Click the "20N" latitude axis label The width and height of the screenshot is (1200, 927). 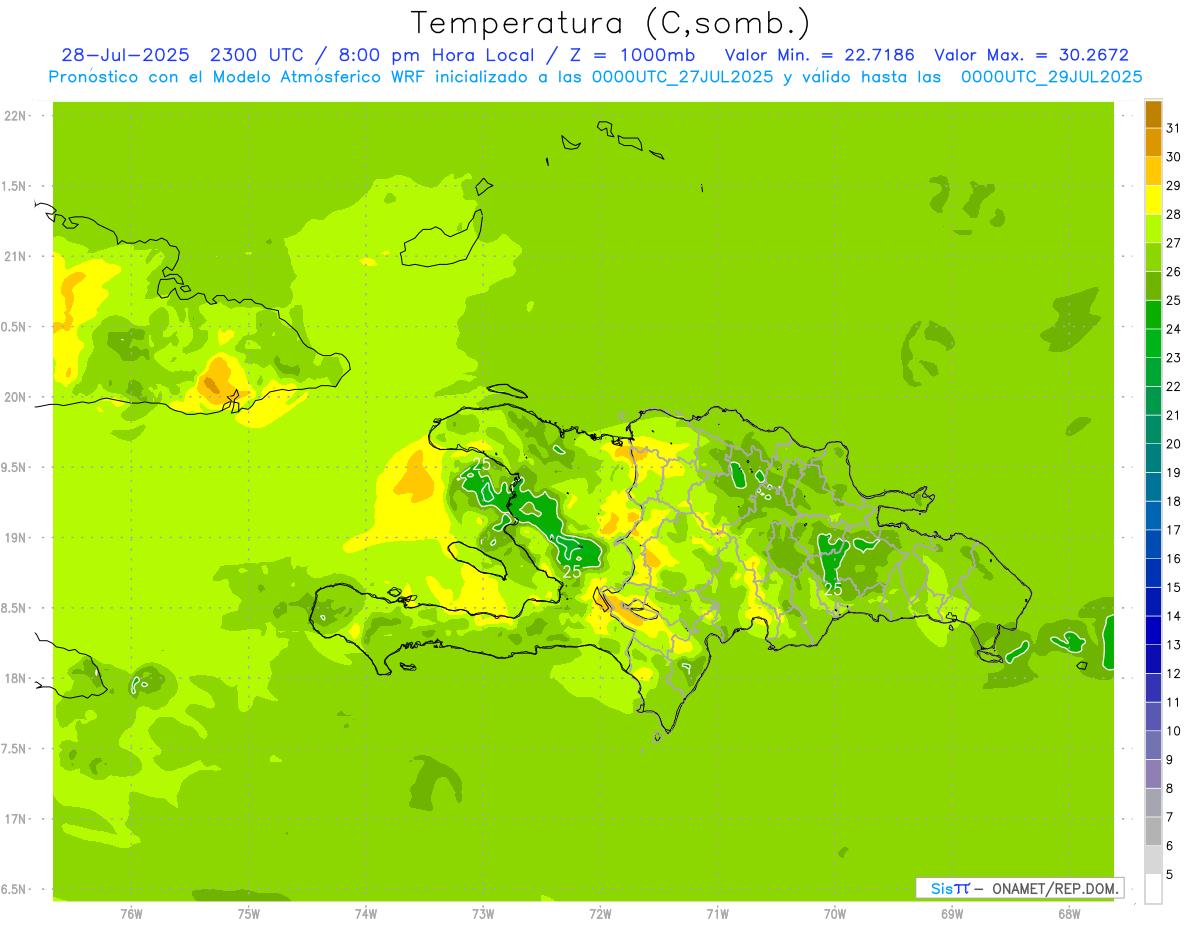16,397
